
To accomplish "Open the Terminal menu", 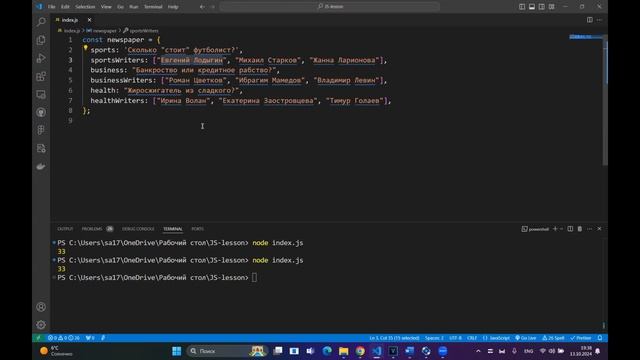I will [x=153, y=7].
